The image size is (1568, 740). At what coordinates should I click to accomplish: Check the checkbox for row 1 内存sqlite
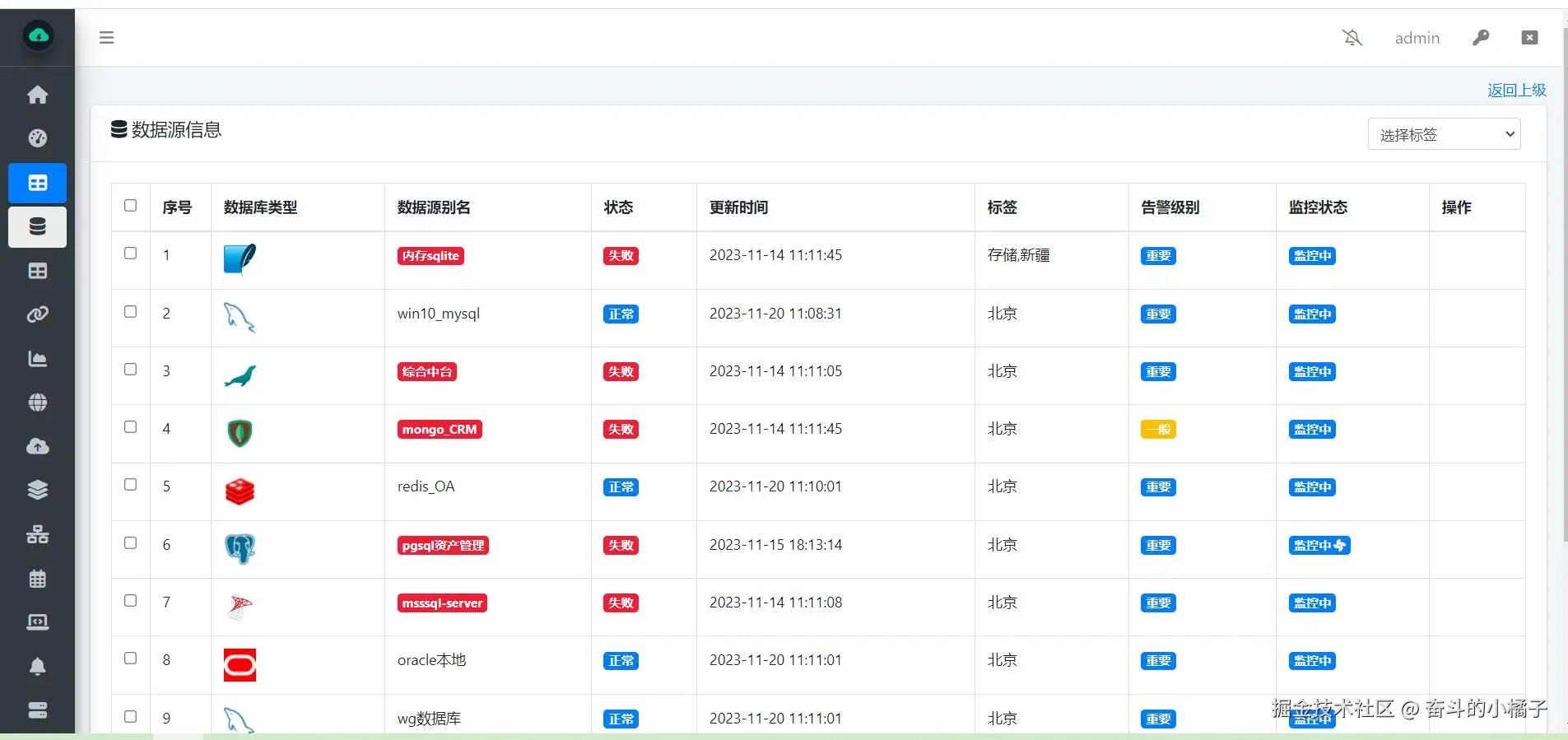pyautogui.click(x=130, y=254)
